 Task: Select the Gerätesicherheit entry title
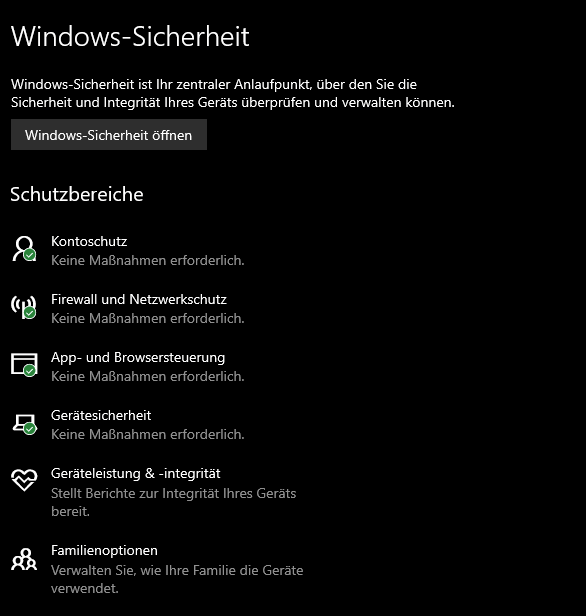coord(101,415)
